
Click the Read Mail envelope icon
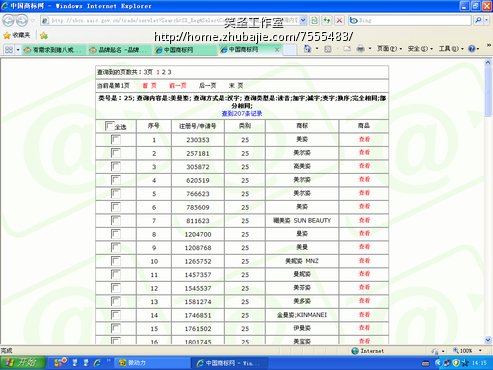(x=347, y=49)
